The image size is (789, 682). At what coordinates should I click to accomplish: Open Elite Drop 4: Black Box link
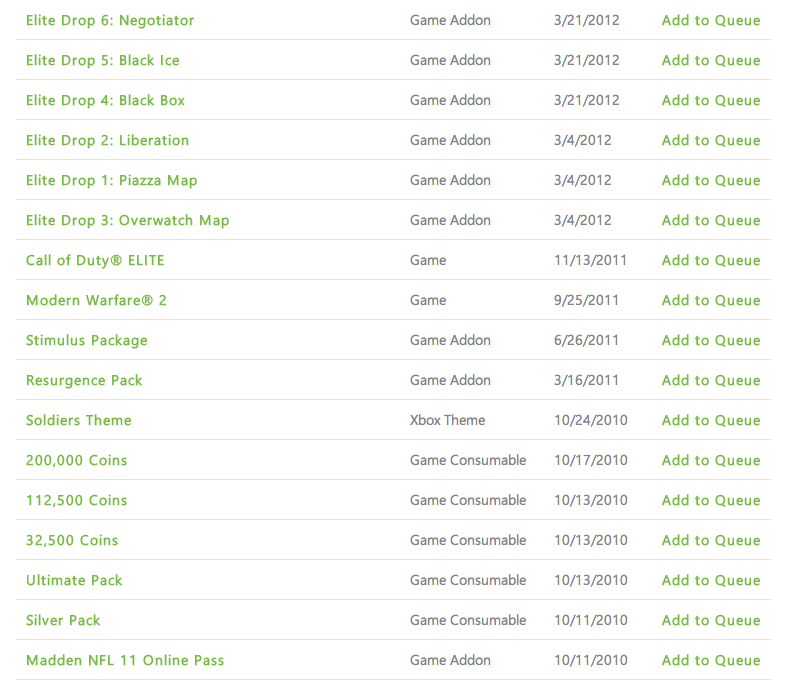pyautogui.click(x=105, y=100)
